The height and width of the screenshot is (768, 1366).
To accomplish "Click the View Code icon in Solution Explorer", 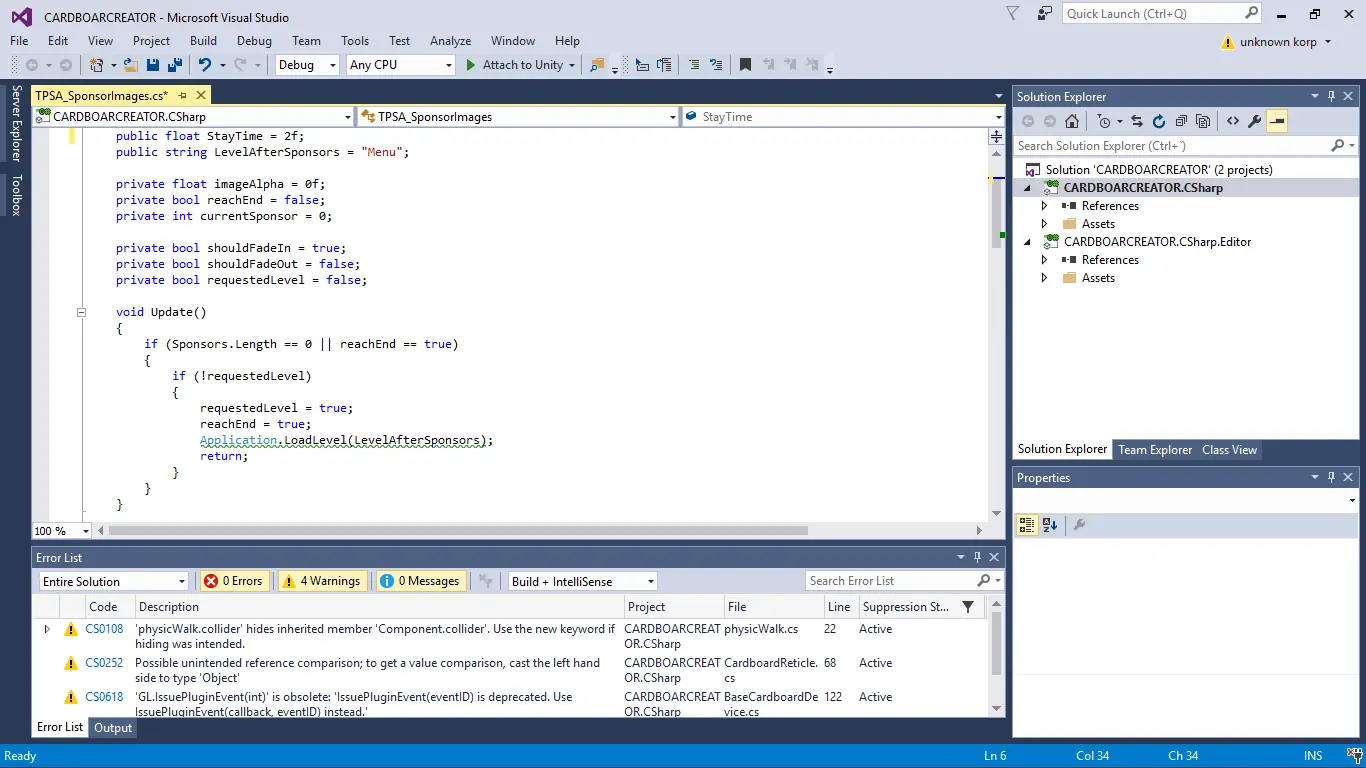I will [1232, 121].
